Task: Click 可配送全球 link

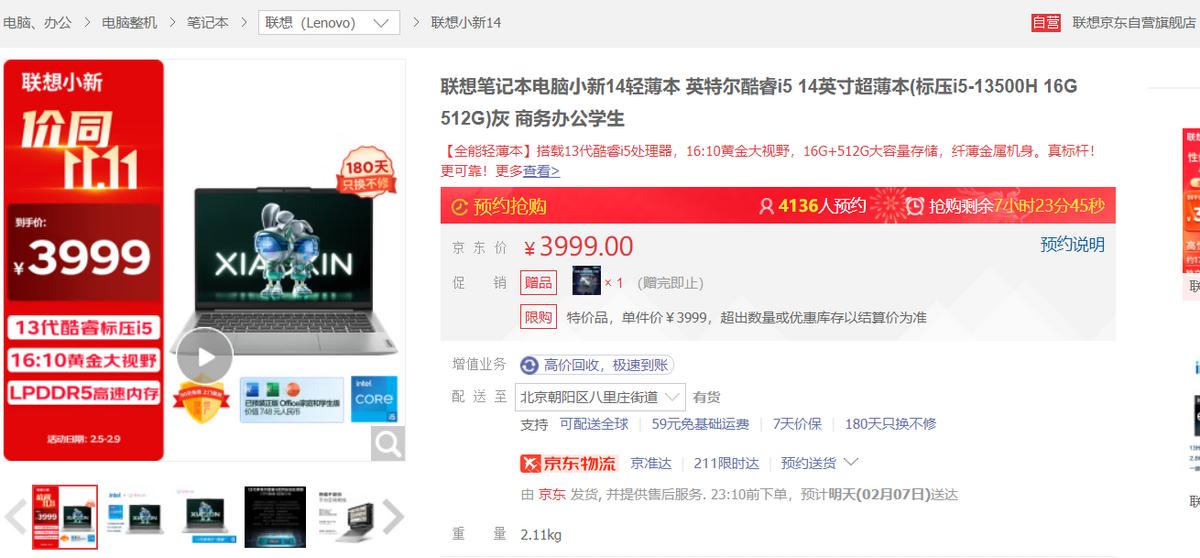Action: tap(594, 424)
